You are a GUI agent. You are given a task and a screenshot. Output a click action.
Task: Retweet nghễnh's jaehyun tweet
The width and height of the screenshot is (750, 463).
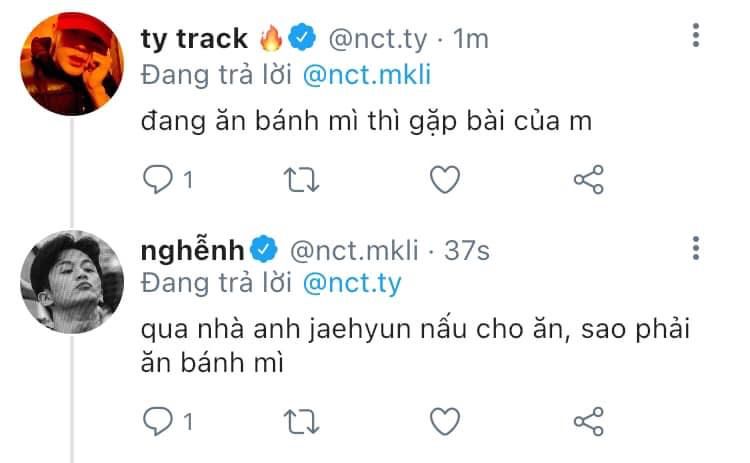pos(299,420)
